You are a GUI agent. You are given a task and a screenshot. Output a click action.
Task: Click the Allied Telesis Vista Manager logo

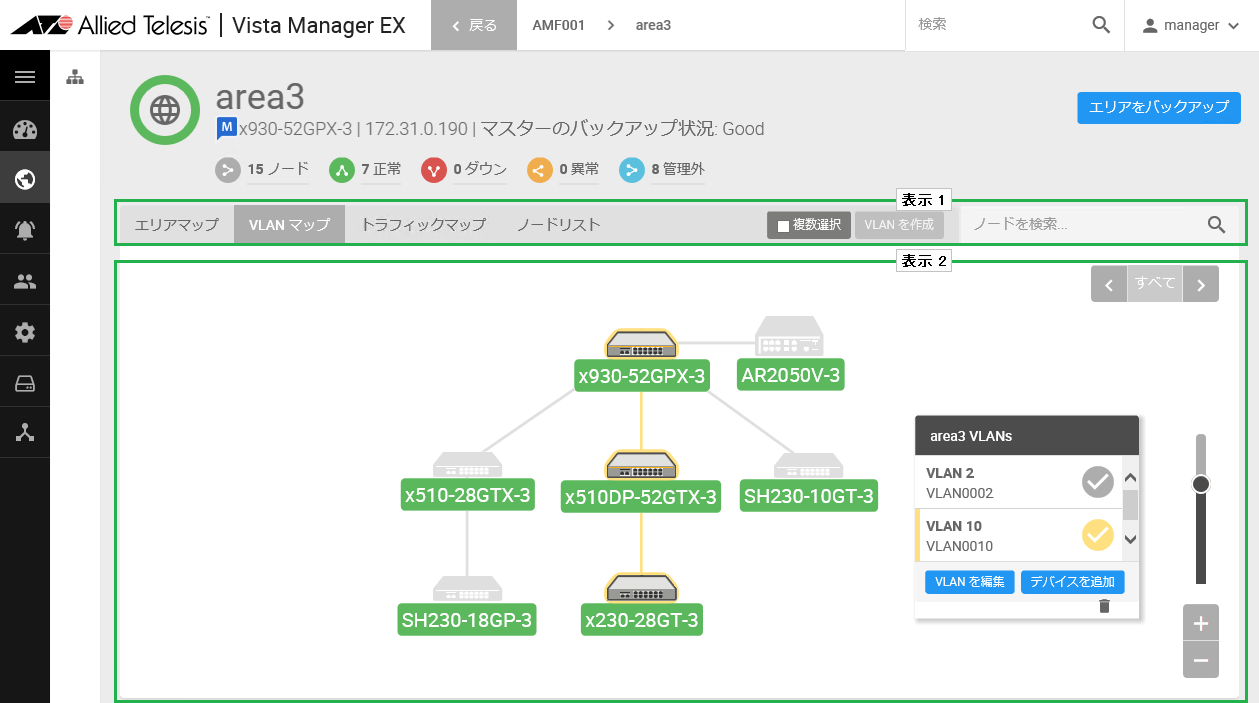point(208,25)
